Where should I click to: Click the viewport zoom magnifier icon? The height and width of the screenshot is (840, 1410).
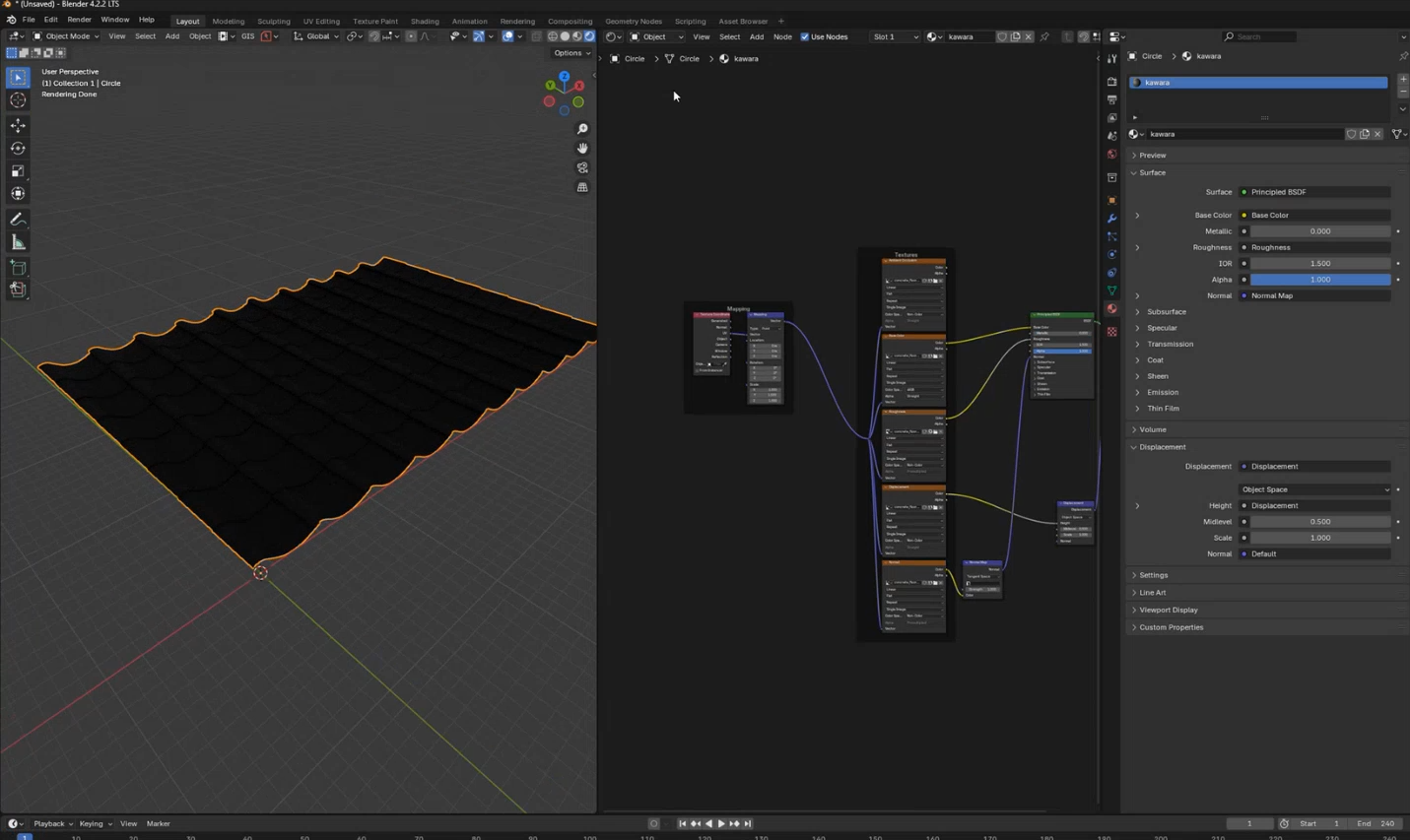pos(582,129)
